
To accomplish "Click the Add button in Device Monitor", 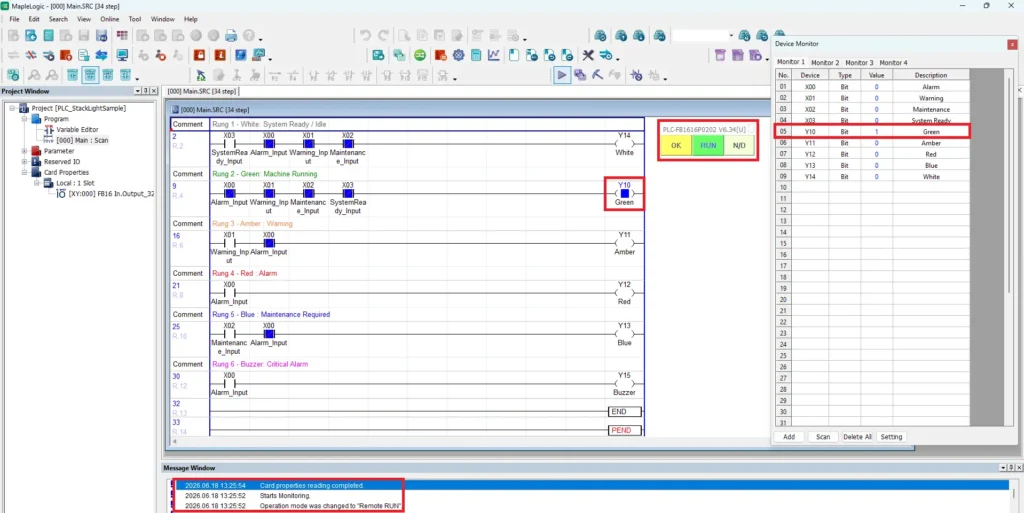I will tap(789, 437).
